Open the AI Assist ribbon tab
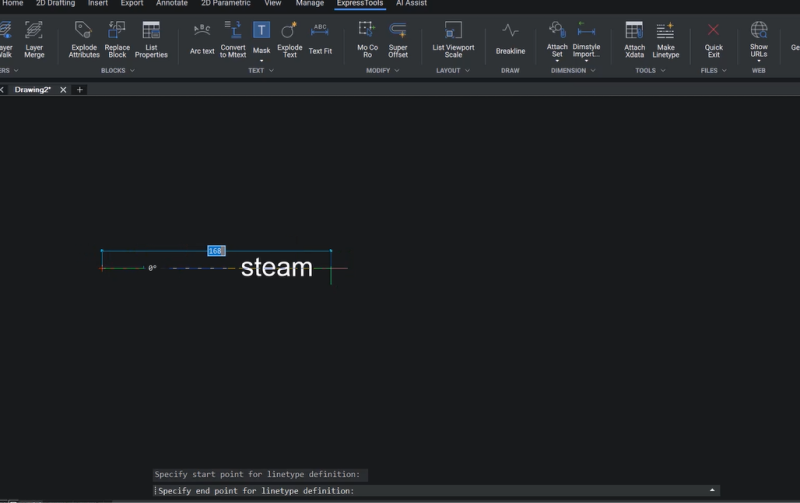800x503 pixels. click(411, 4)
